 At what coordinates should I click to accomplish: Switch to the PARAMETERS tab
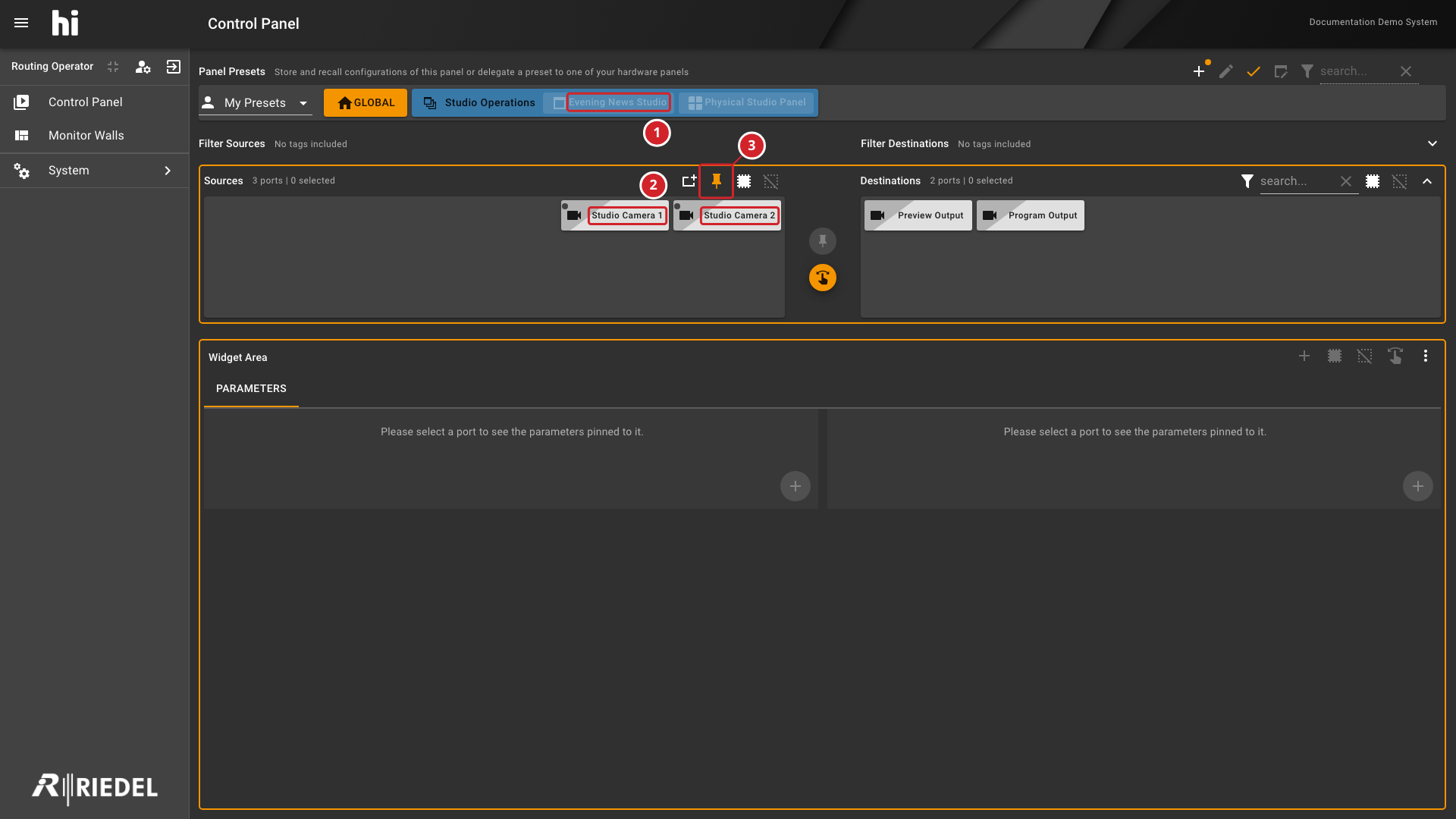(x=251, y=388)
